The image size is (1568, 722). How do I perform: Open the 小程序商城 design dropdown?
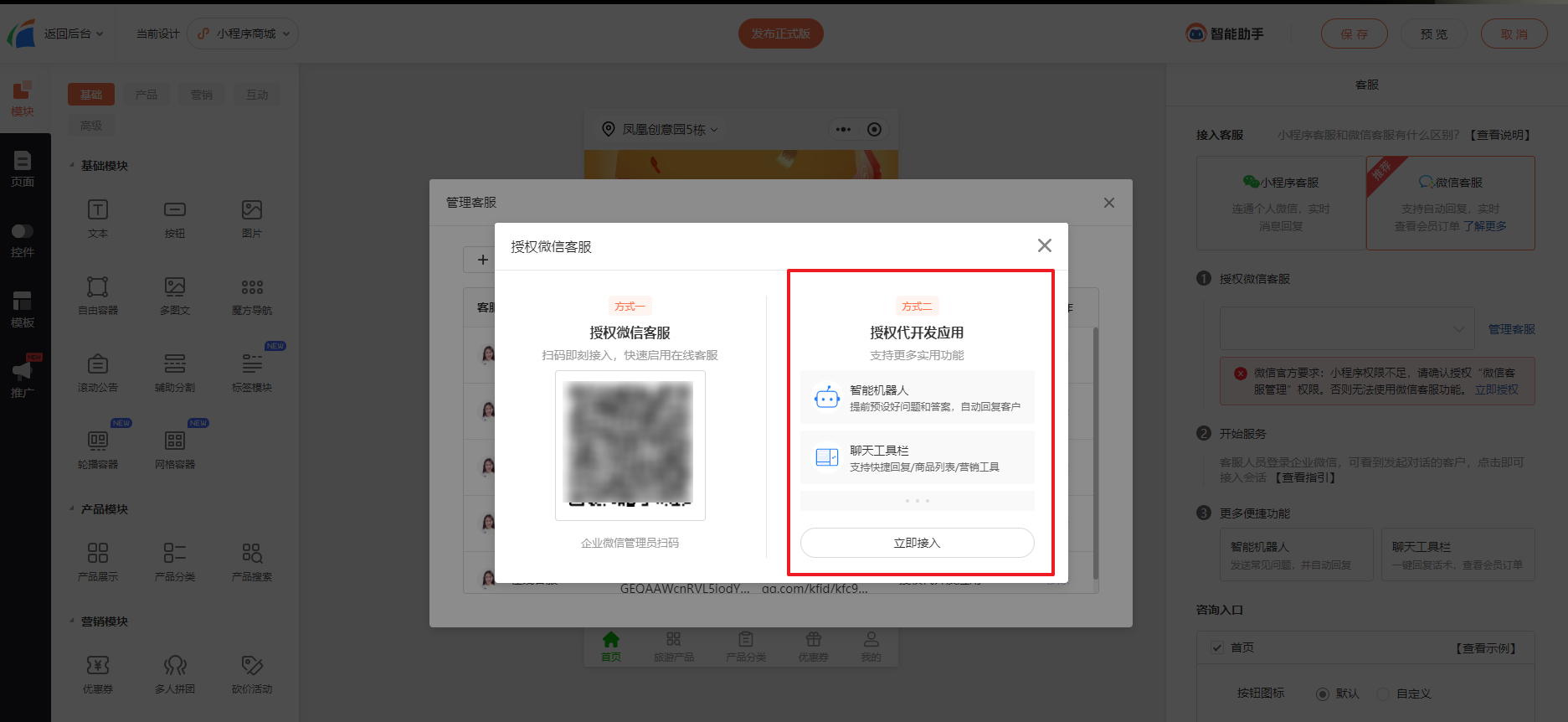pos(243,34)
